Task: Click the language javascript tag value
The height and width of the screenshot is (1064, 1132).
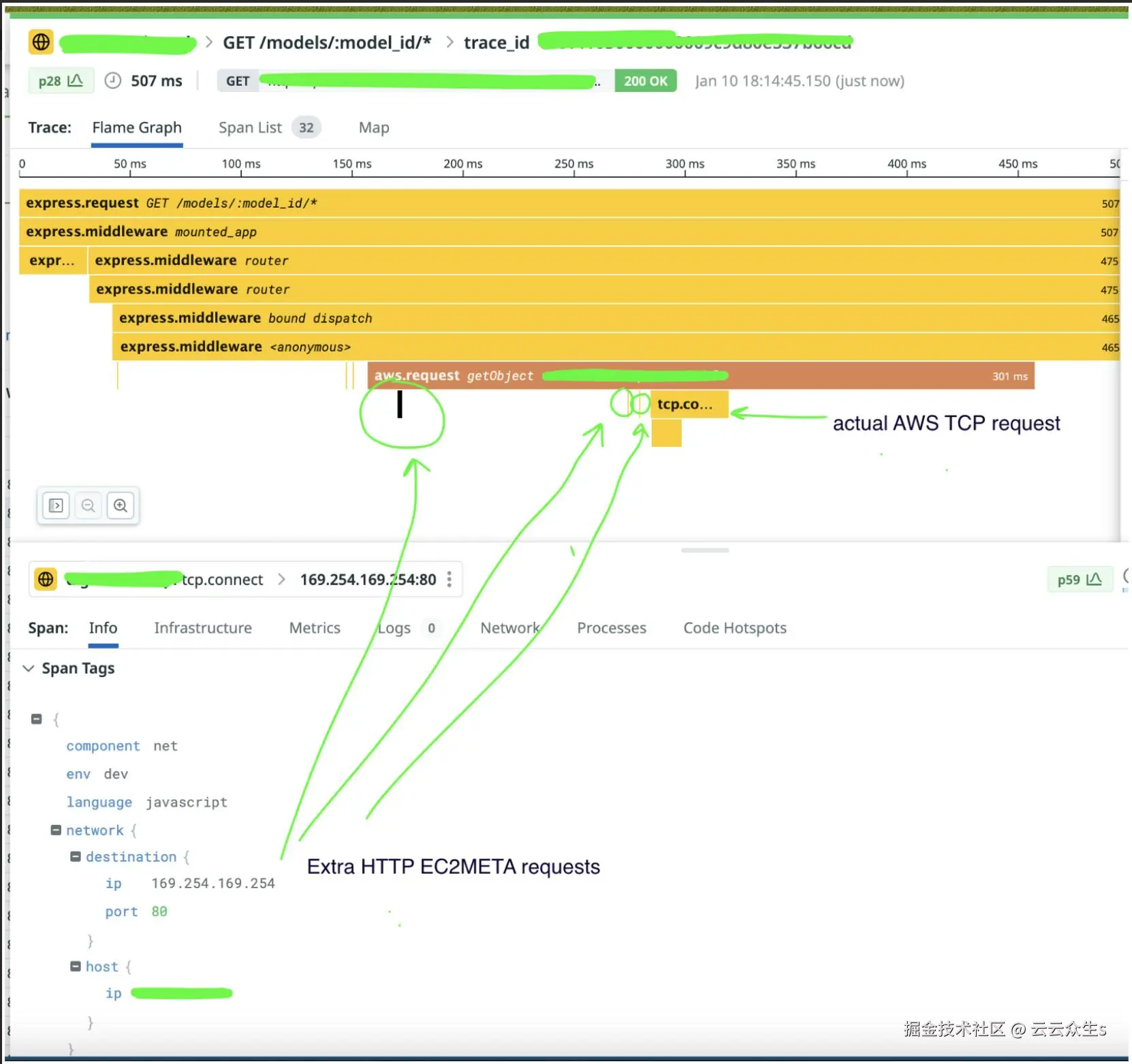Action: point(186,802)
